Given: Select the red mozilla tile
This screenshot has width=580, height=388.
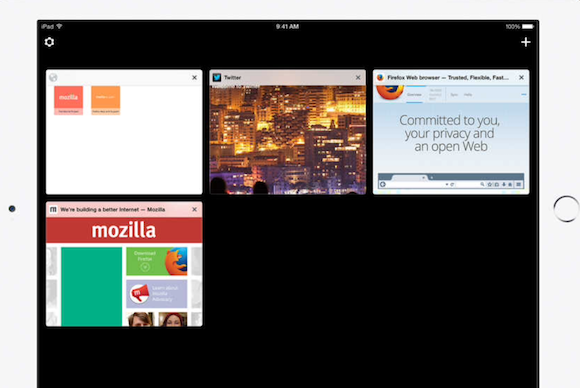Looking at the screenshot, I should [68, 100].
